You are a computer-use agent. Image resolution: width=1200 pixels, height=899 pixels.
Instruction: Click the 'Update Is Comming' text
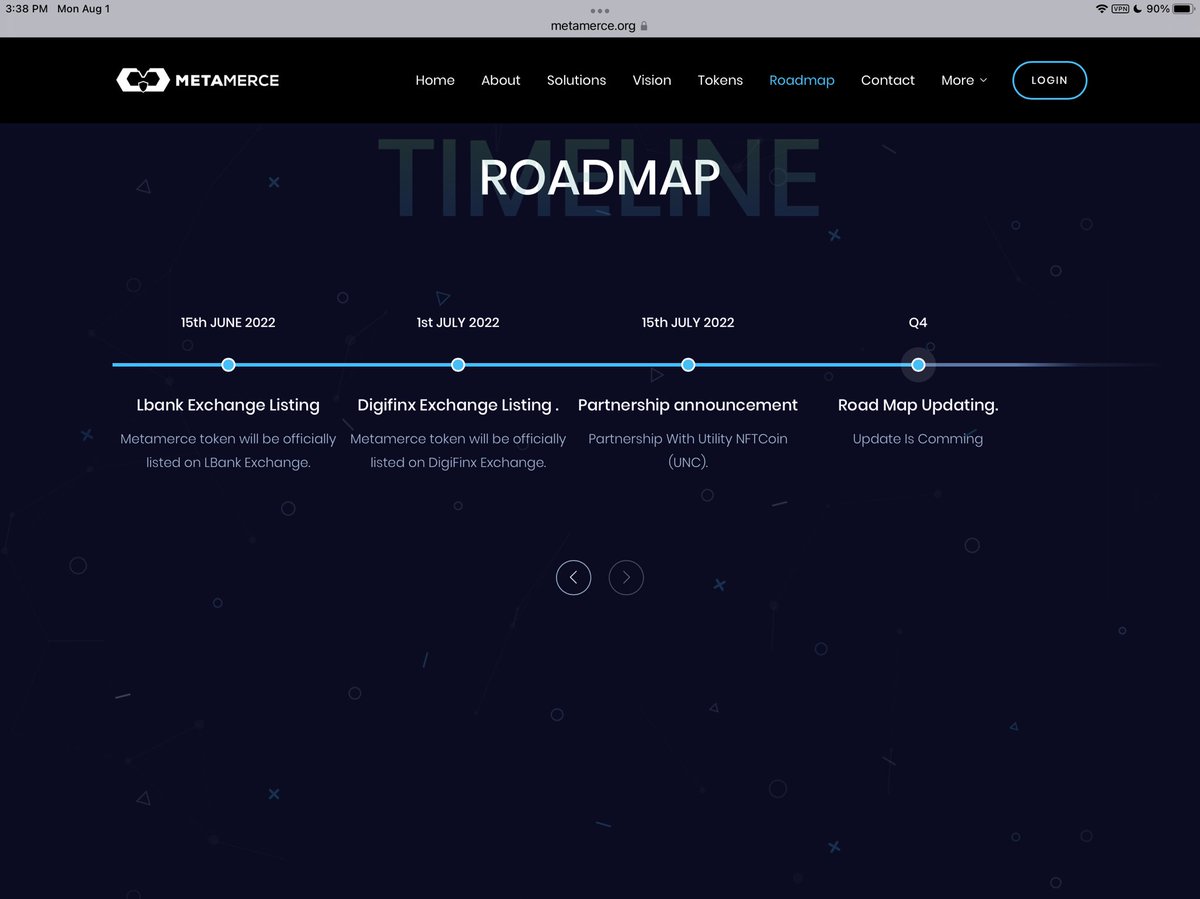coord(918,438)
